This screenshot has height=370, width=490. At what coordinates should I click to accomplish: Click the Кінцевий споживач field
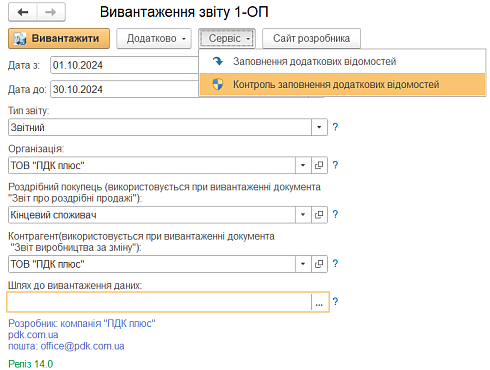click(152, 214)
